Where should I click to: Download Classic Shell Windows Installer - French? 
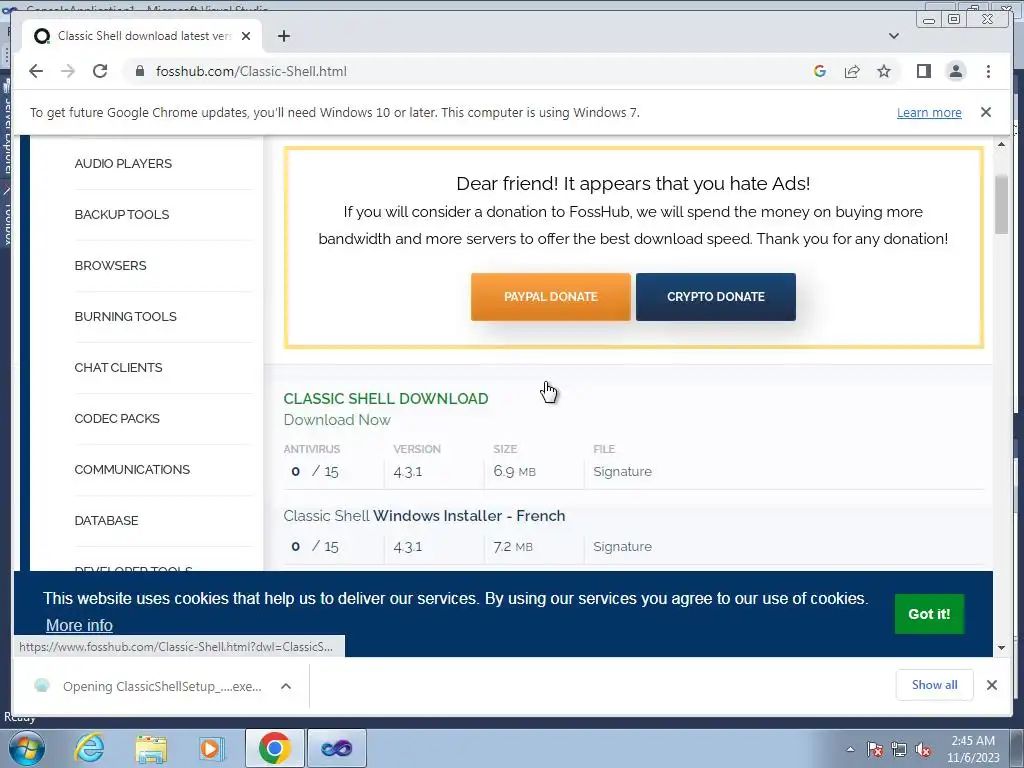424,516
